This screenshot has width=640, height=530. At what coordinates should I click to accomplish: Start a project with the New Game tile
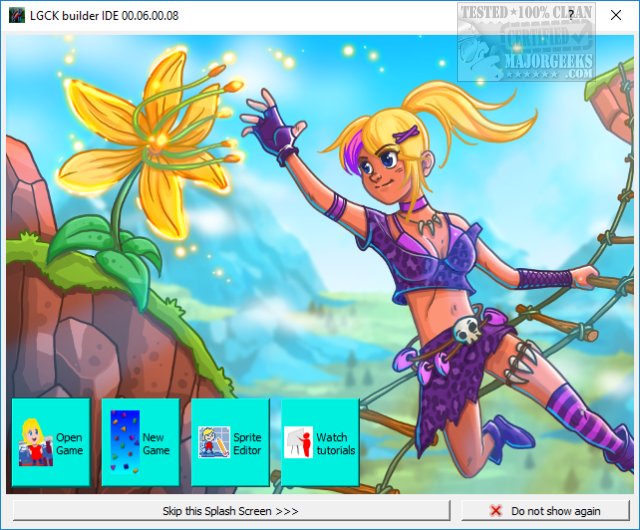click(140, 442)
